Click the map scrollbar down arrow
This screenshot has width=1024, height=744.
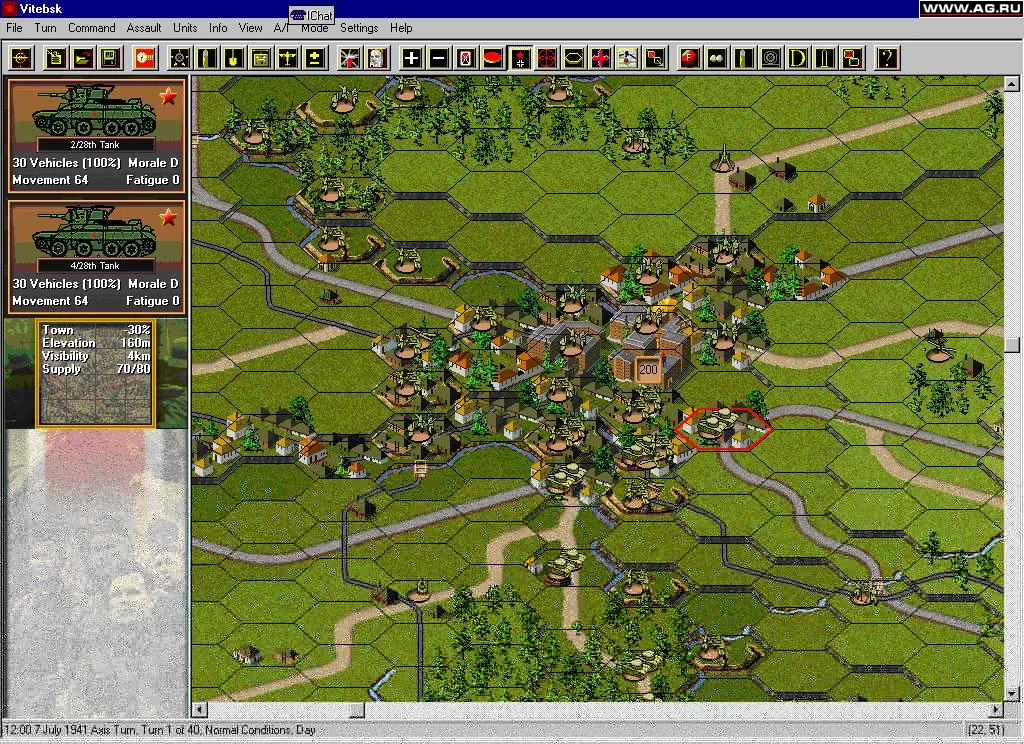pyautogui.click(x=1012, y=694)
